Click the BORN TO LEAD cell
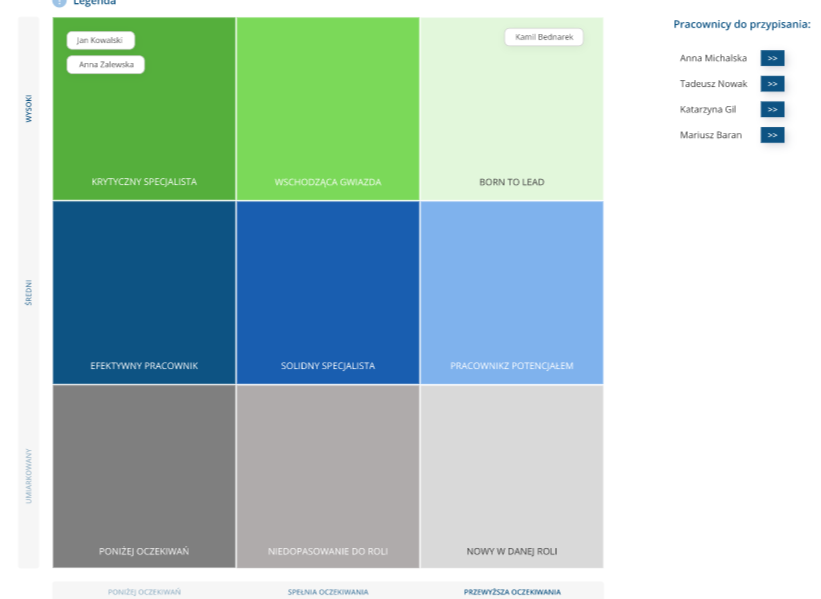This screenshot has height=599, width=821. [512, 109]
